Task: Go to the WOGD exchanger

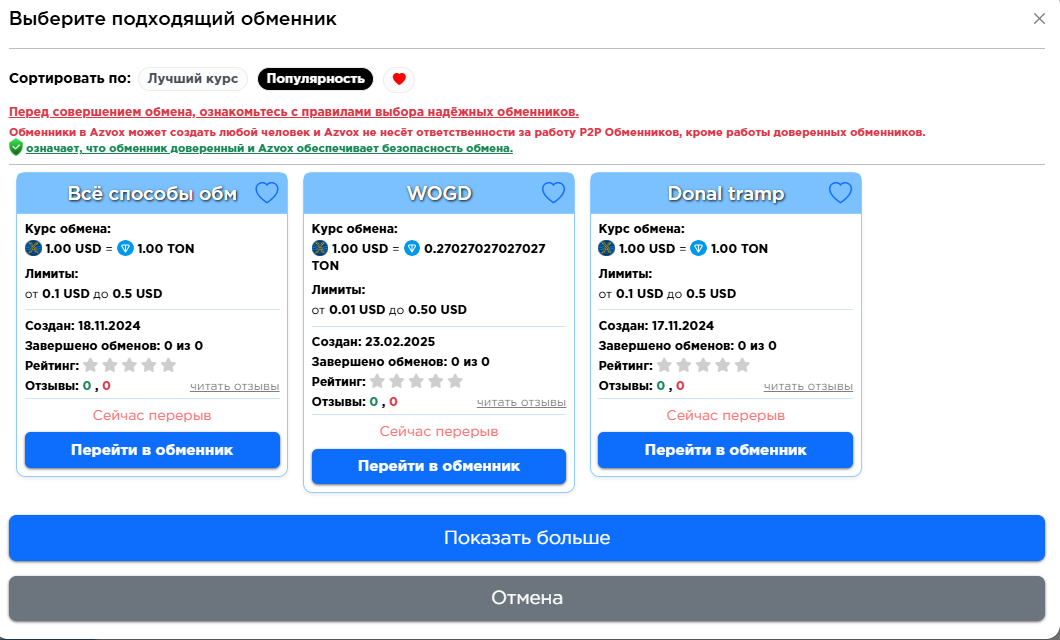Action: point(439,466)
